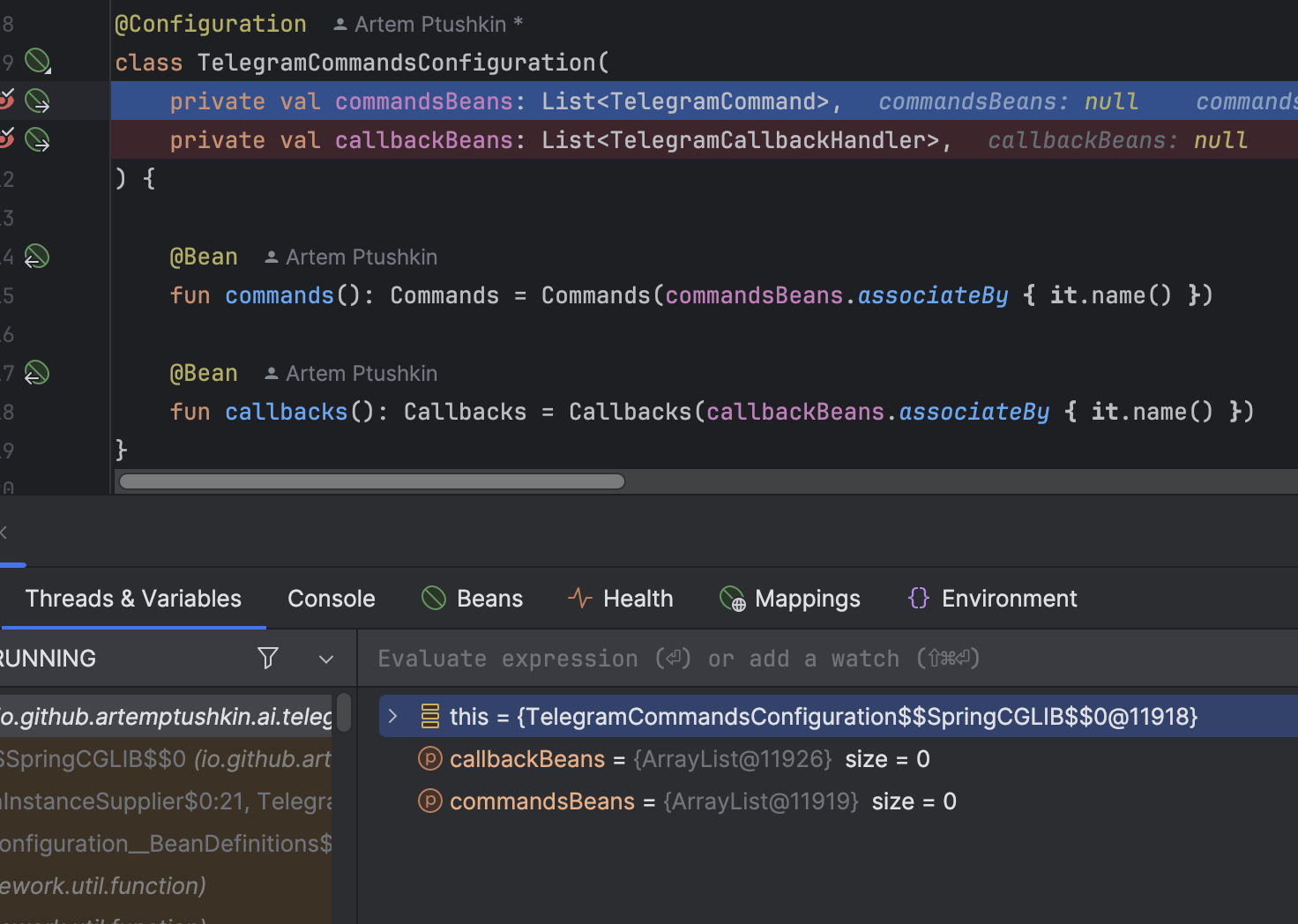Switch to the Console tab

point(332,599)
